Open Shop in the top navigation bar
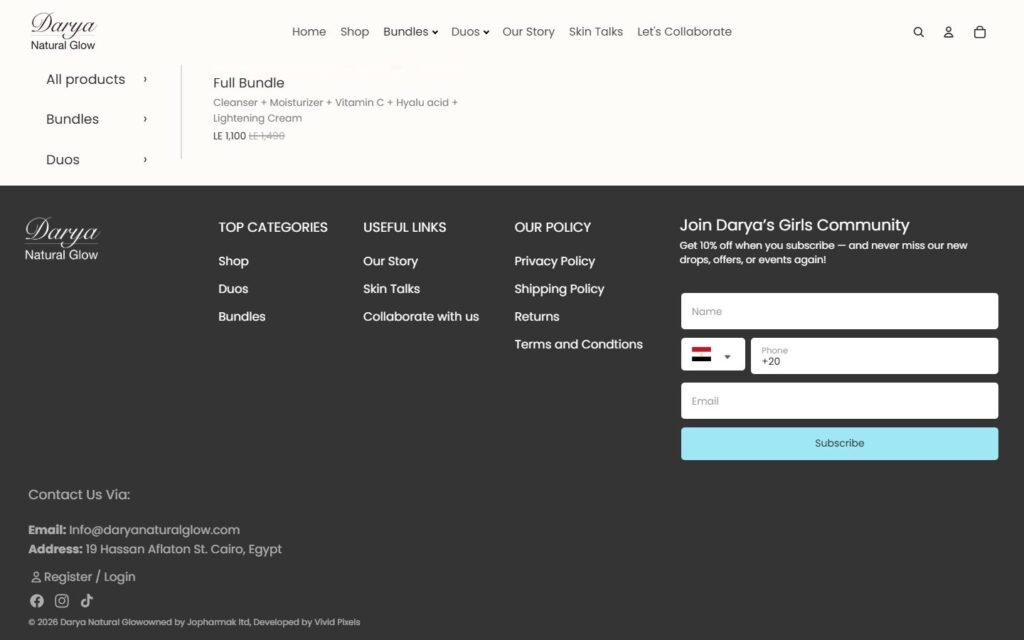This screenshot has height=640, width=1024. coord(355,31)
